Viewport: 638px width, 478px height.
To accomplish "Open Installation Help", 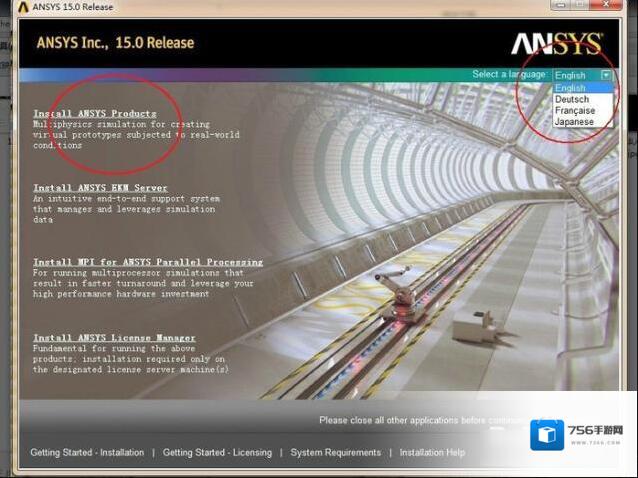I will tap(432, 452).
